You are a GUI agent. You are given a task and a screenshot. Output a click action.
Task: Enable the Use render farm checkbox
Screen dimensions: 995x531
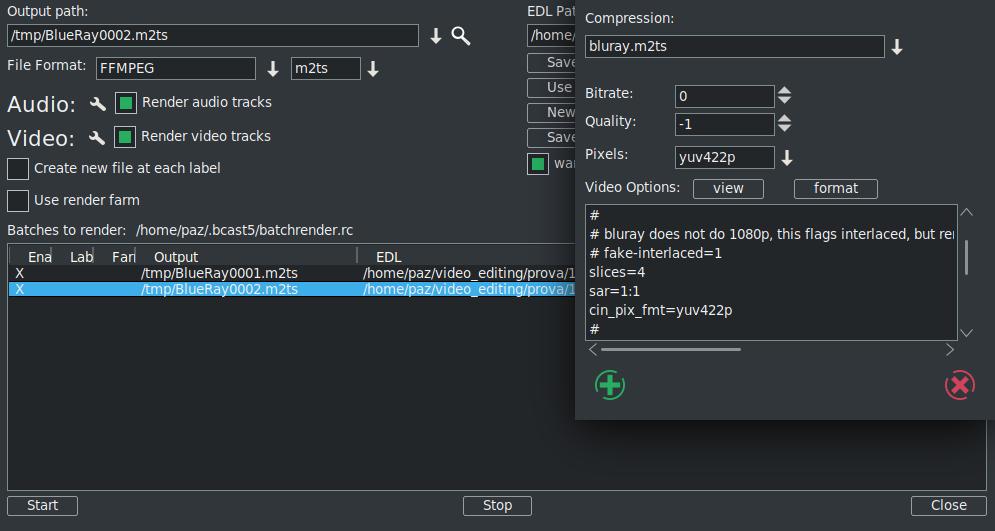tap(18, 201)
